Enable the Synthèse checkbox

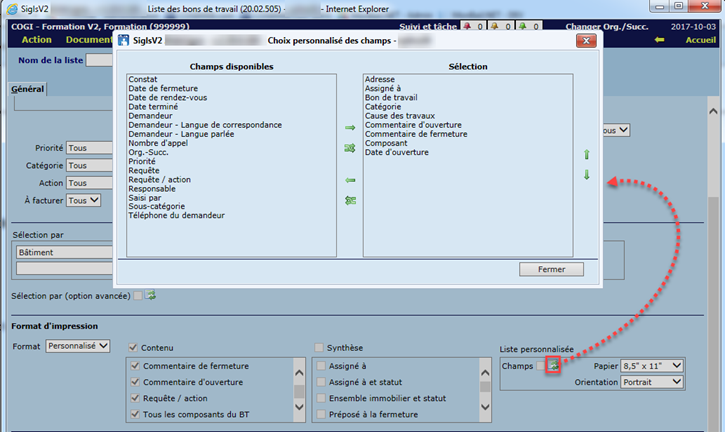click(318, 347)
